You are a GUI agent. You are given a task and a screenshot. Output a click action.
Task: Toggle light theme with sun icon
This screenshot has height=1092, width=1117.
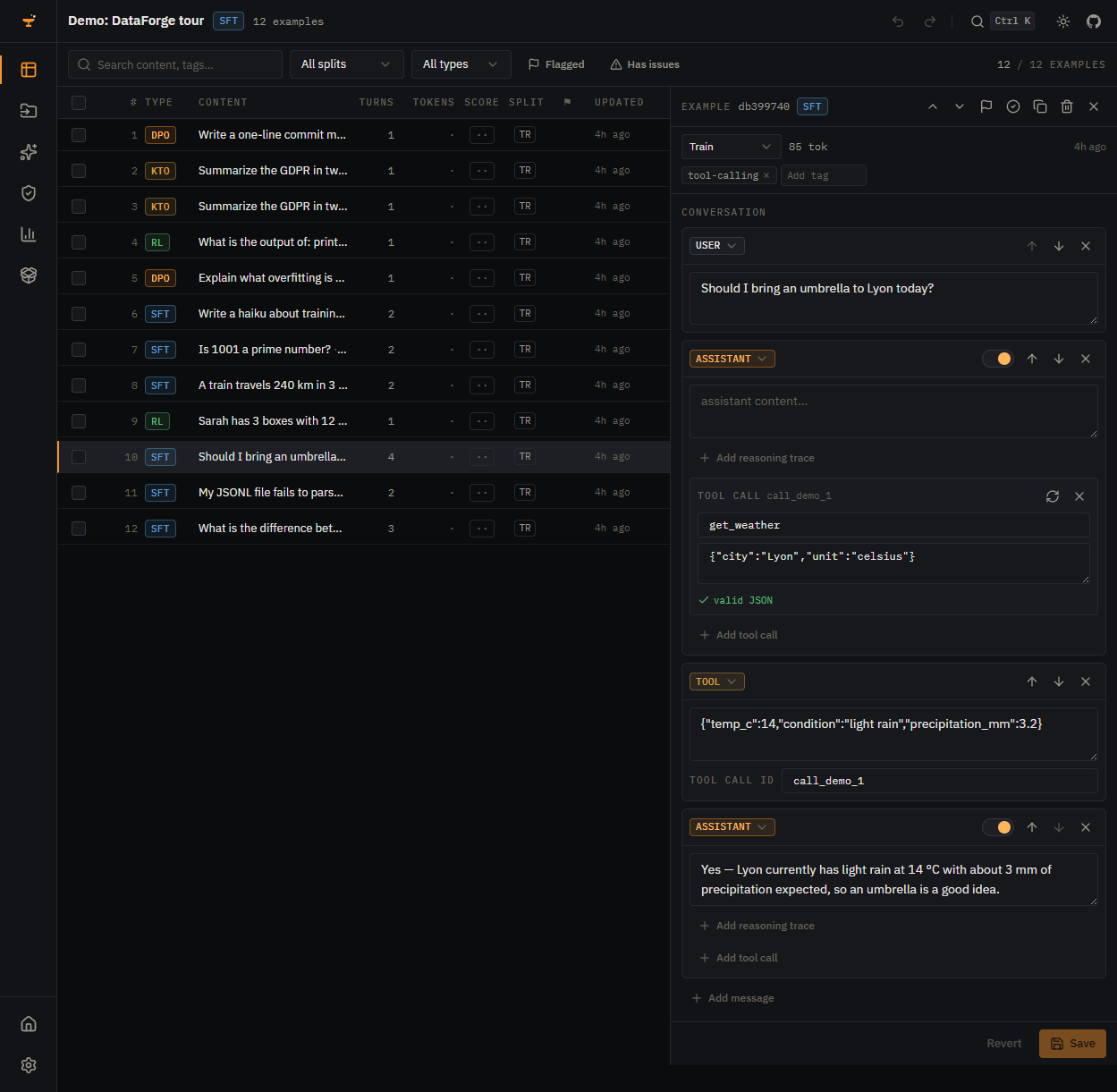point(1063,21)
